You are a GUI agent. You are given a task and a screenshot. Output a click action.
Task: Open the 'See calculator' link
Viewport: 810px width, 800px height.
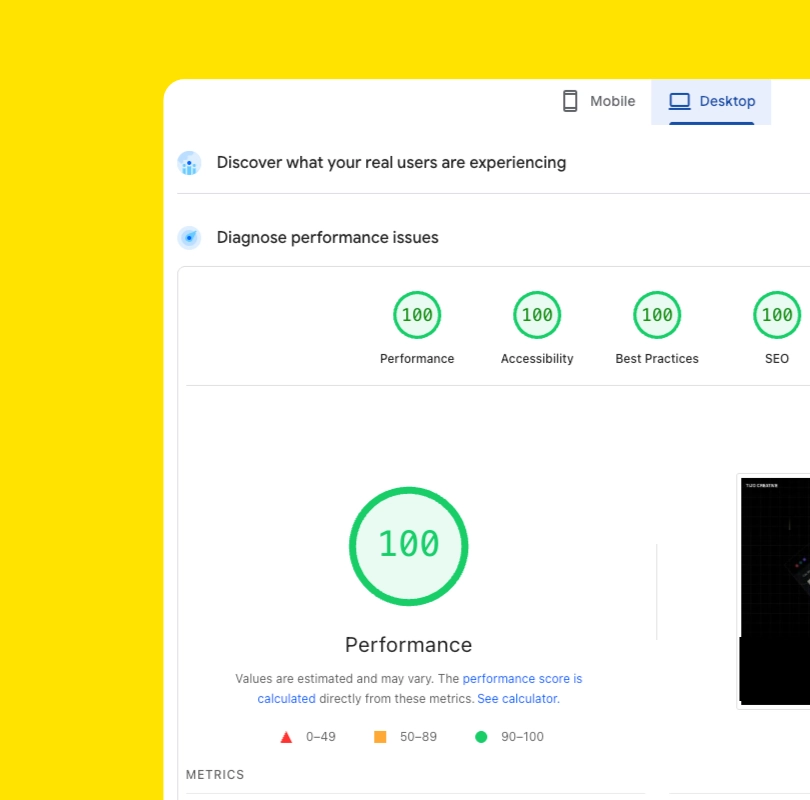click(x=518, y=699)
